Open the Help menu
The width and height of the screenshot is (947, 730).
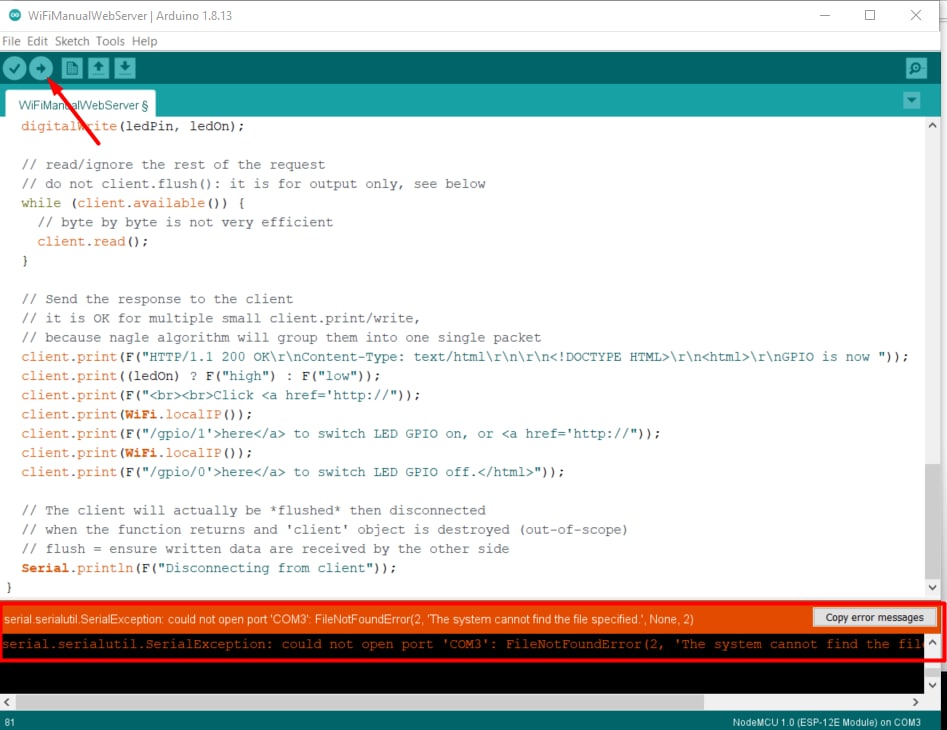pyautogui.click(x=144, y=41)
